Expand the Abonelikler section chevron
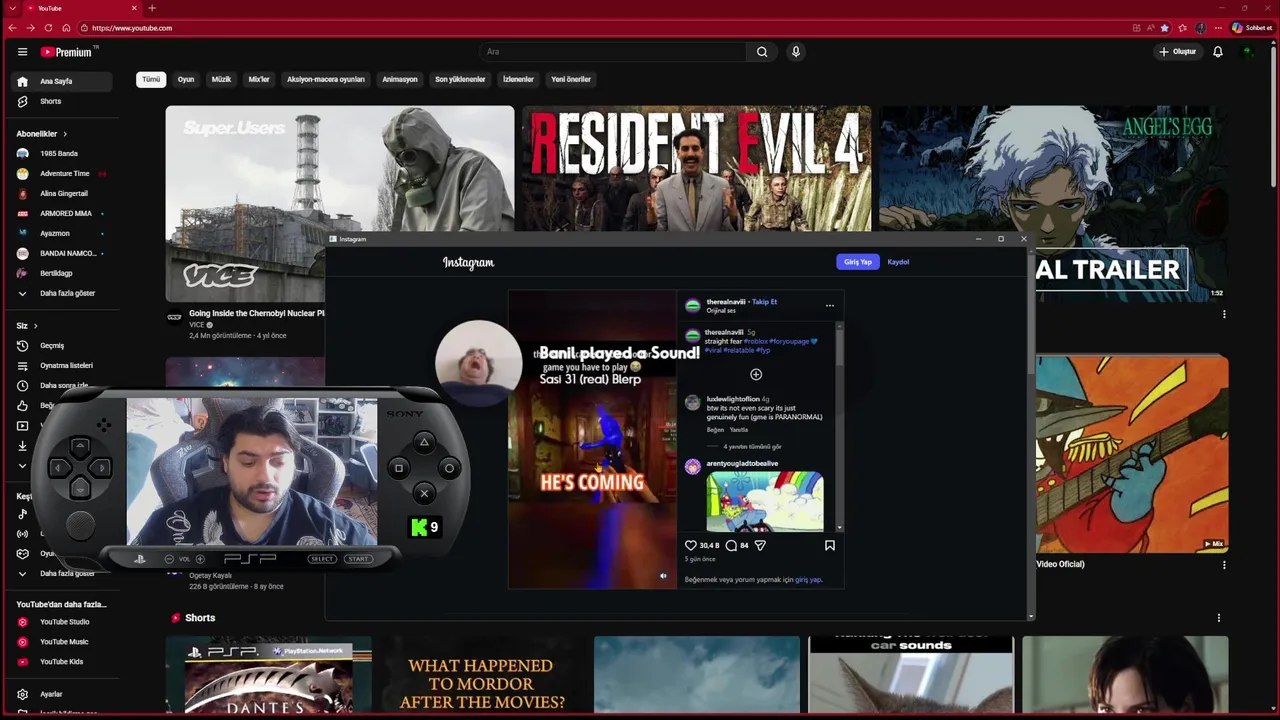Image resolution: width=1280 pixels, height=720 pixels. [65, 134]
